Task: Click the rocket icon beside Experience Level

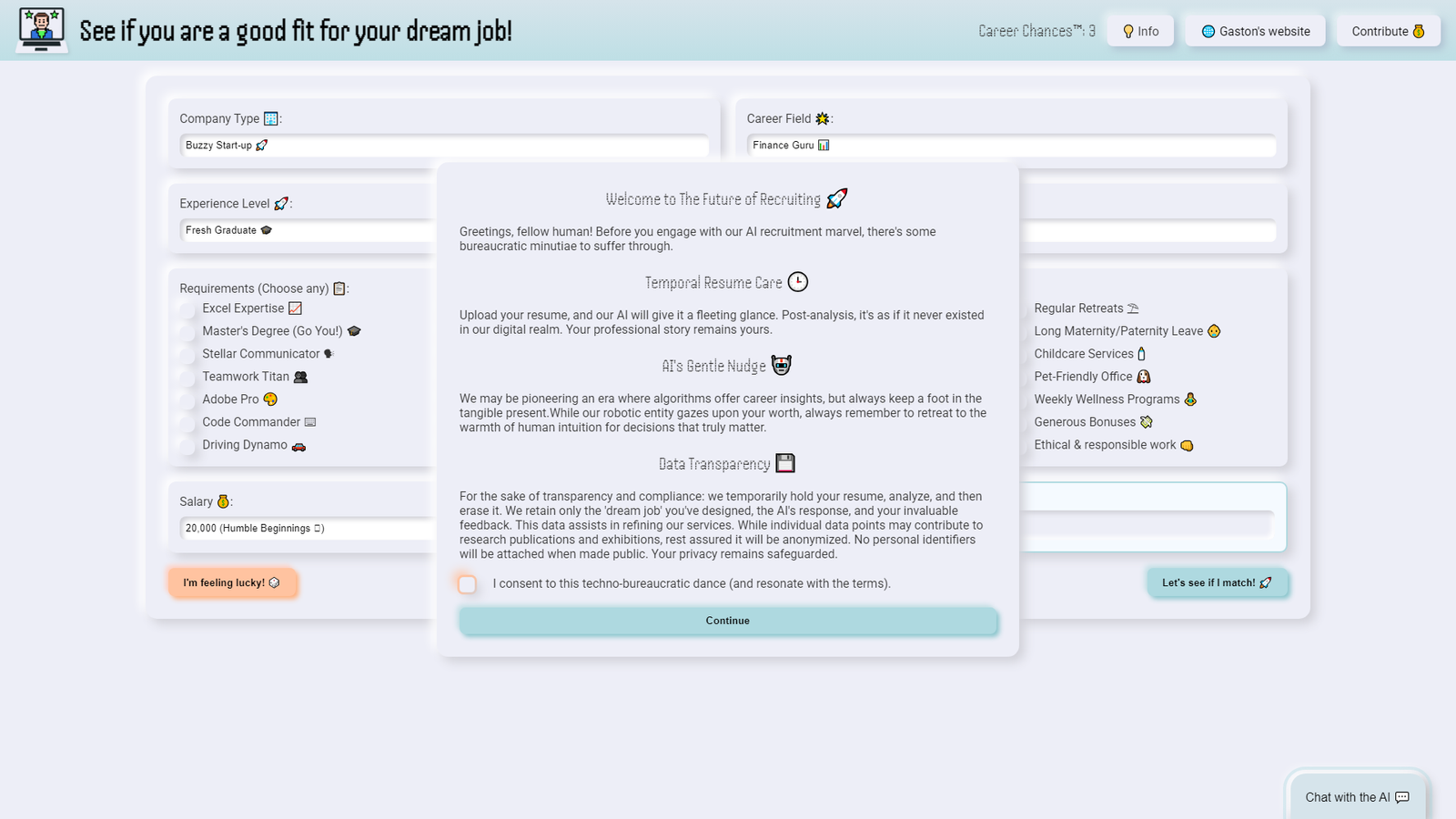Action: tap(281, 204)
